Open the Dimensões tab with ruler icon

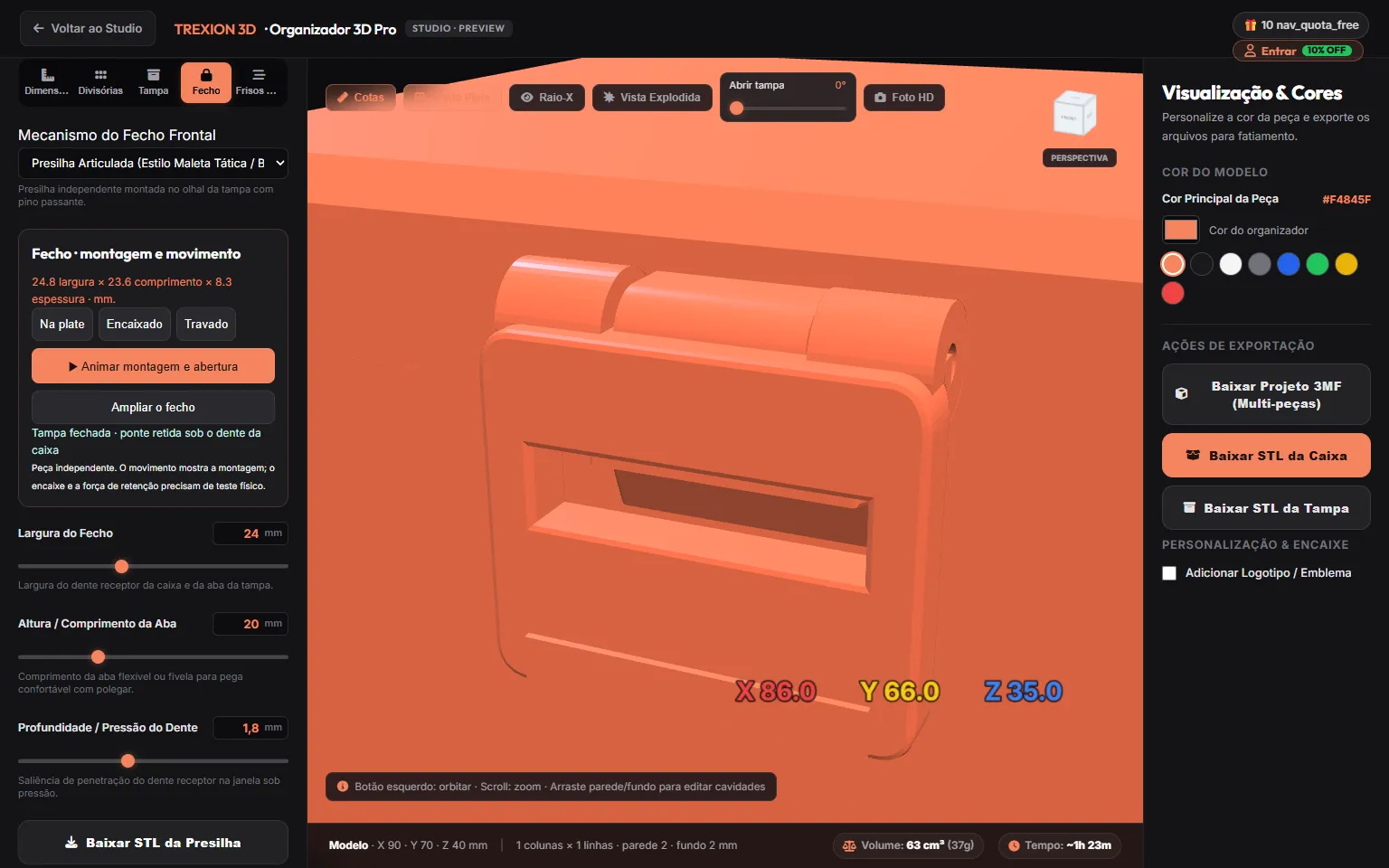47,81
